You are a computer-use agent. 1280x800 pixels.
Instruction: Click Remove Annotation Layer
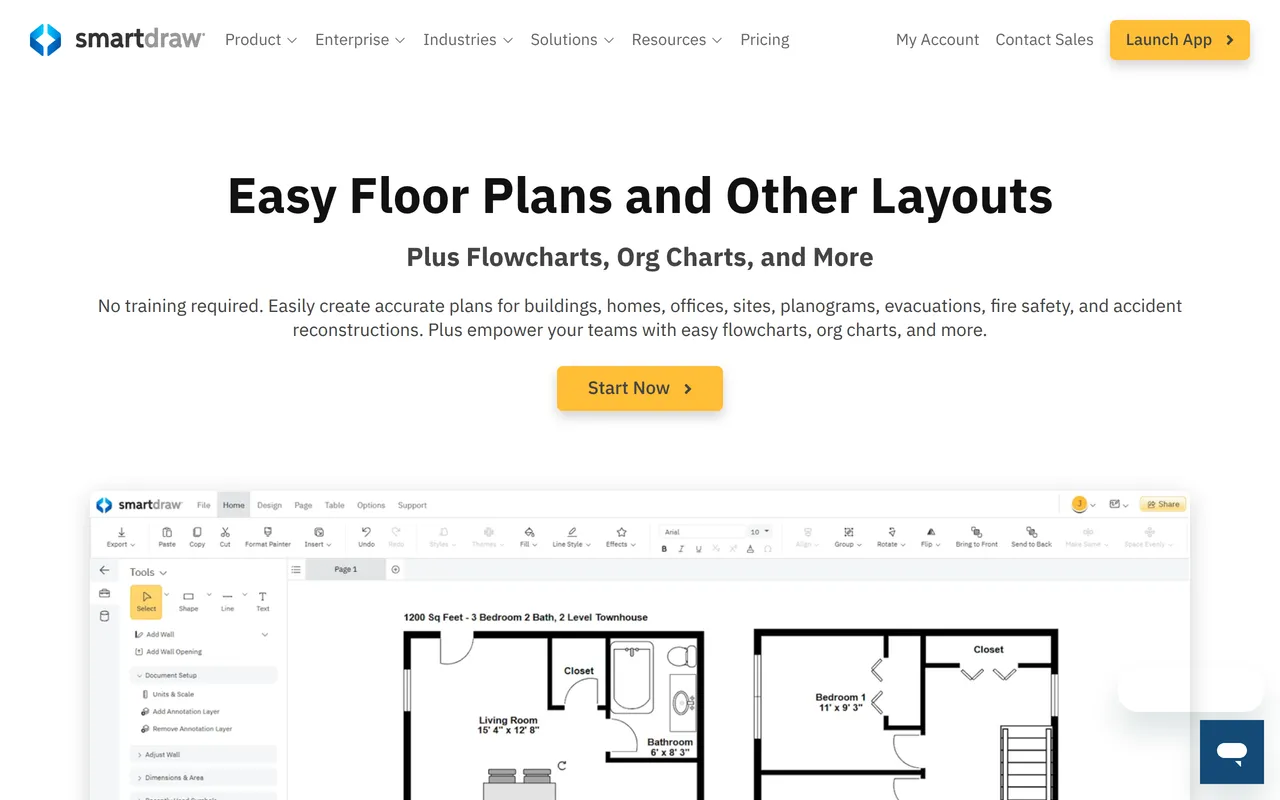pos(186,729)
